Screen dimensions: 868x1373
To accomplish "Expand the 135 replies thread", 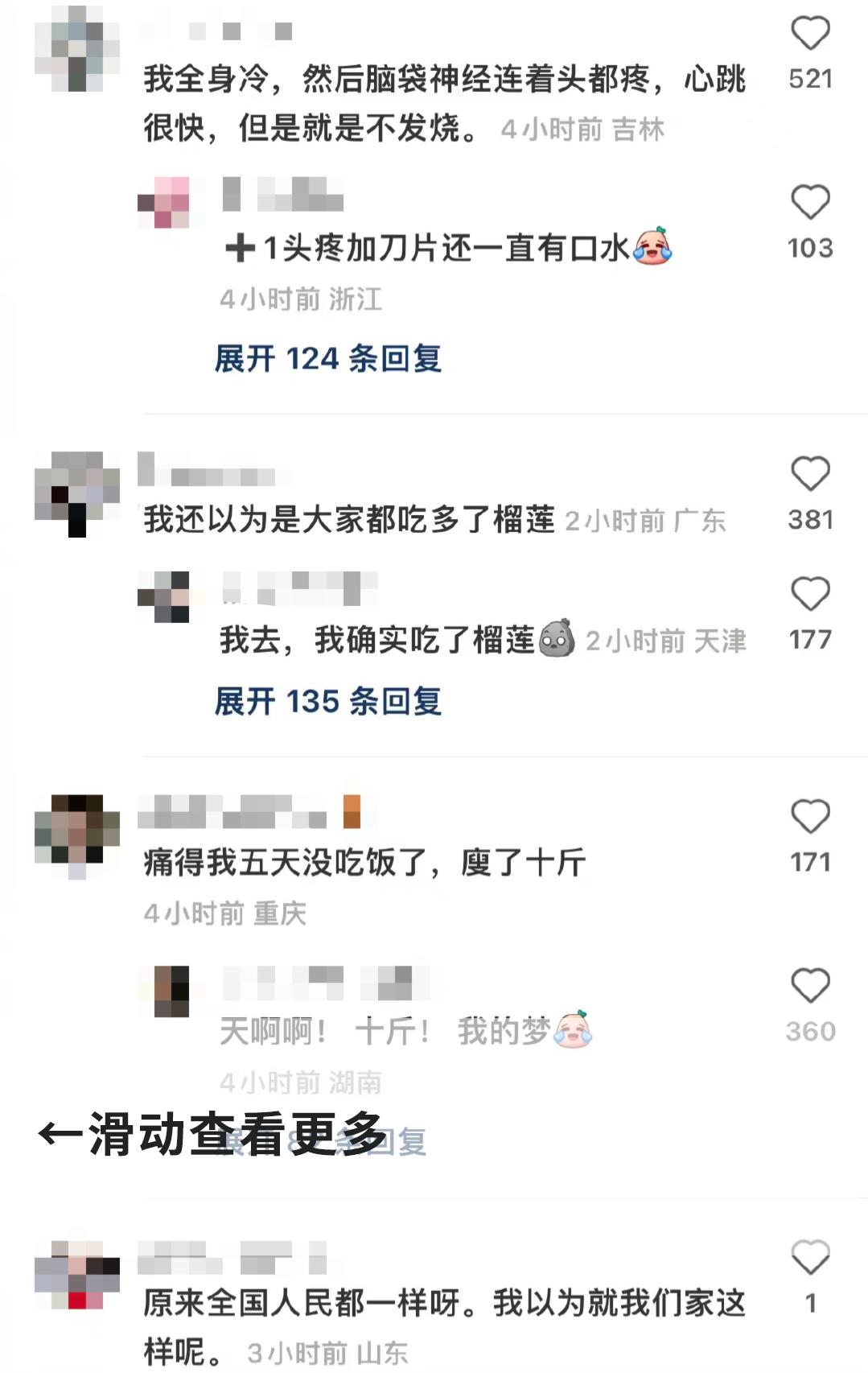I will (x=328, y=701).
